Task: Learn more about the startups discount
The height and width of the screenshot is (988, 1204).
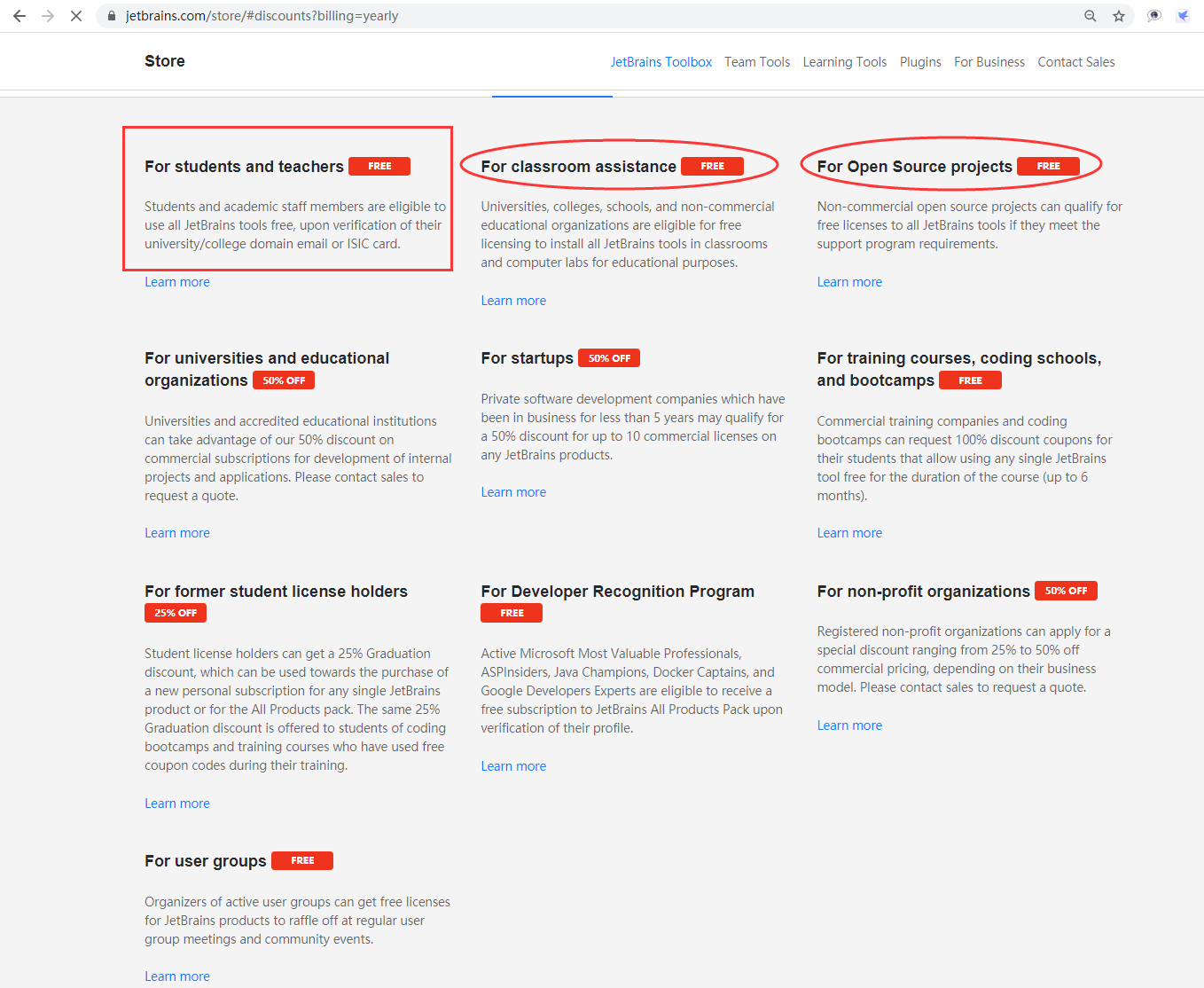Action: point(513,492)
